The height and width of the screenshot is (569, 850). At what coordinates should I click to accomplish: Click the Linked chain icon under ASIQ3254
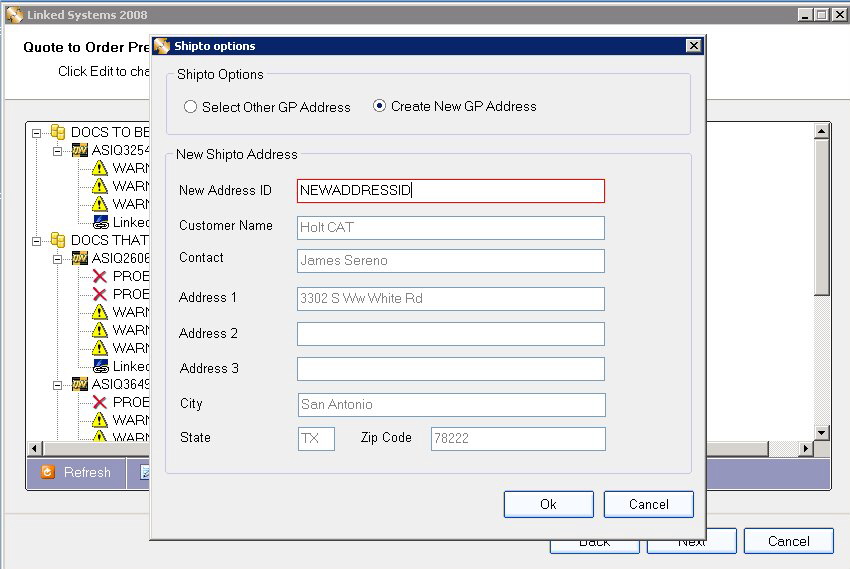point(101,222)
